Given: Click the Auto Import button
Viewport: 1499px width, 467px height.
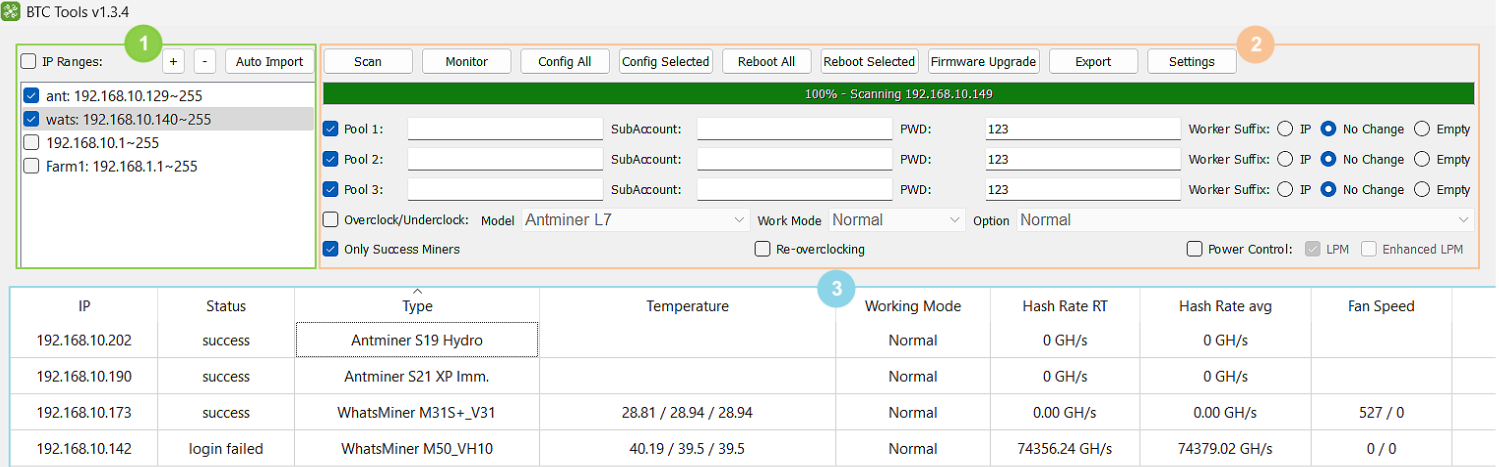Looking at the screenshot, I should [269, 61].
